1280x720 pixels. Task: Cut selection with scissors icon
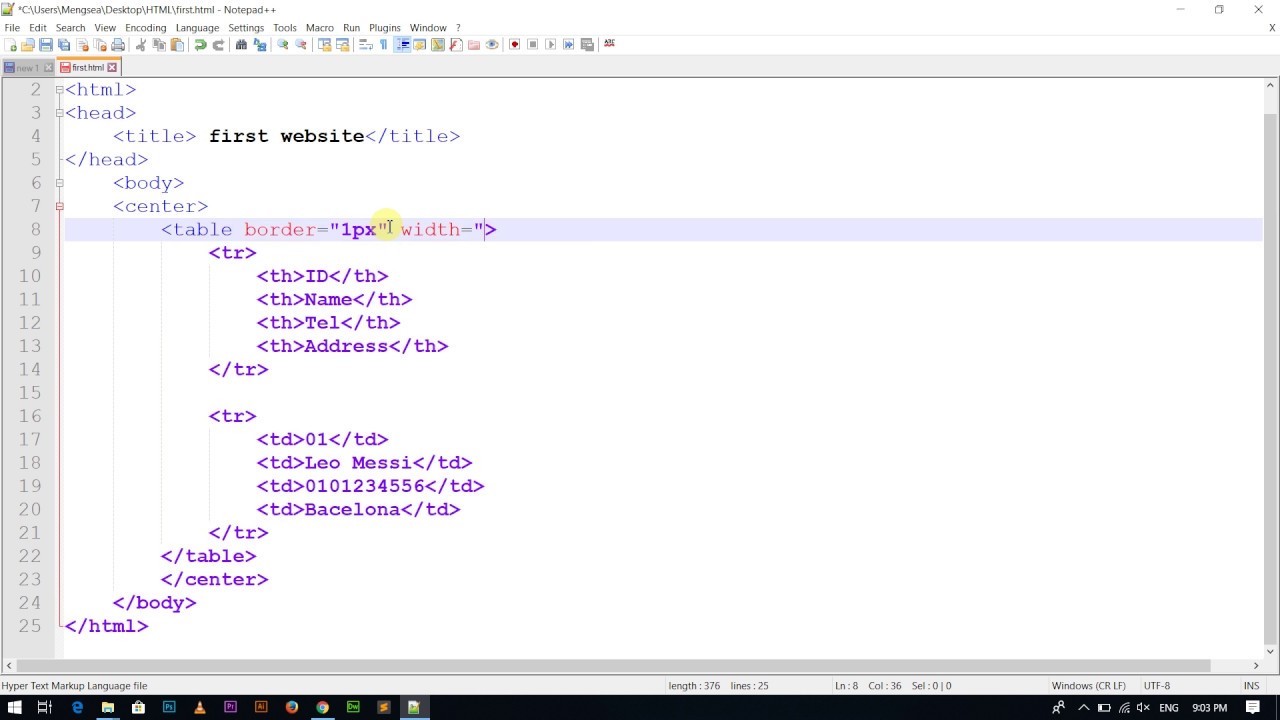click(x=140, y=45)
